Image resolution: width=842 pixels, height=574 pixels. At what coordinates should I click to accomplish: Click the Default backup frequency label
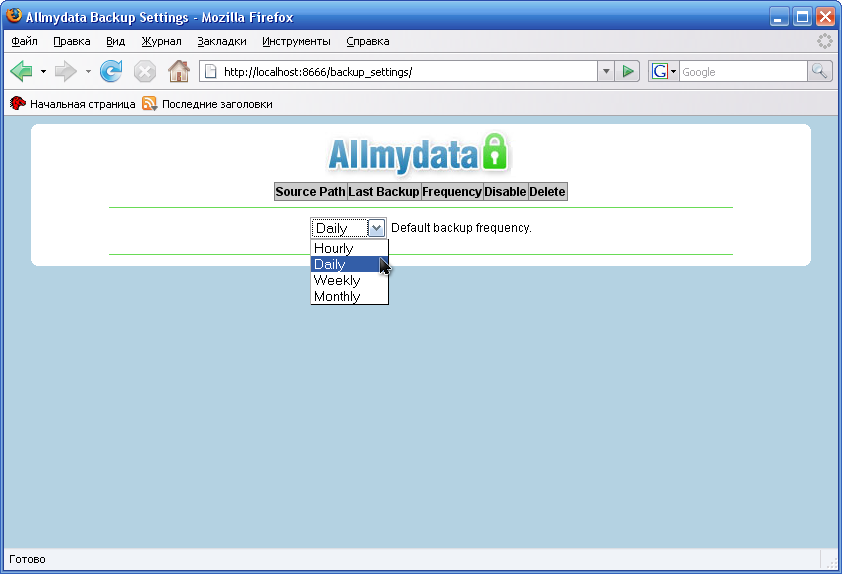461,228
